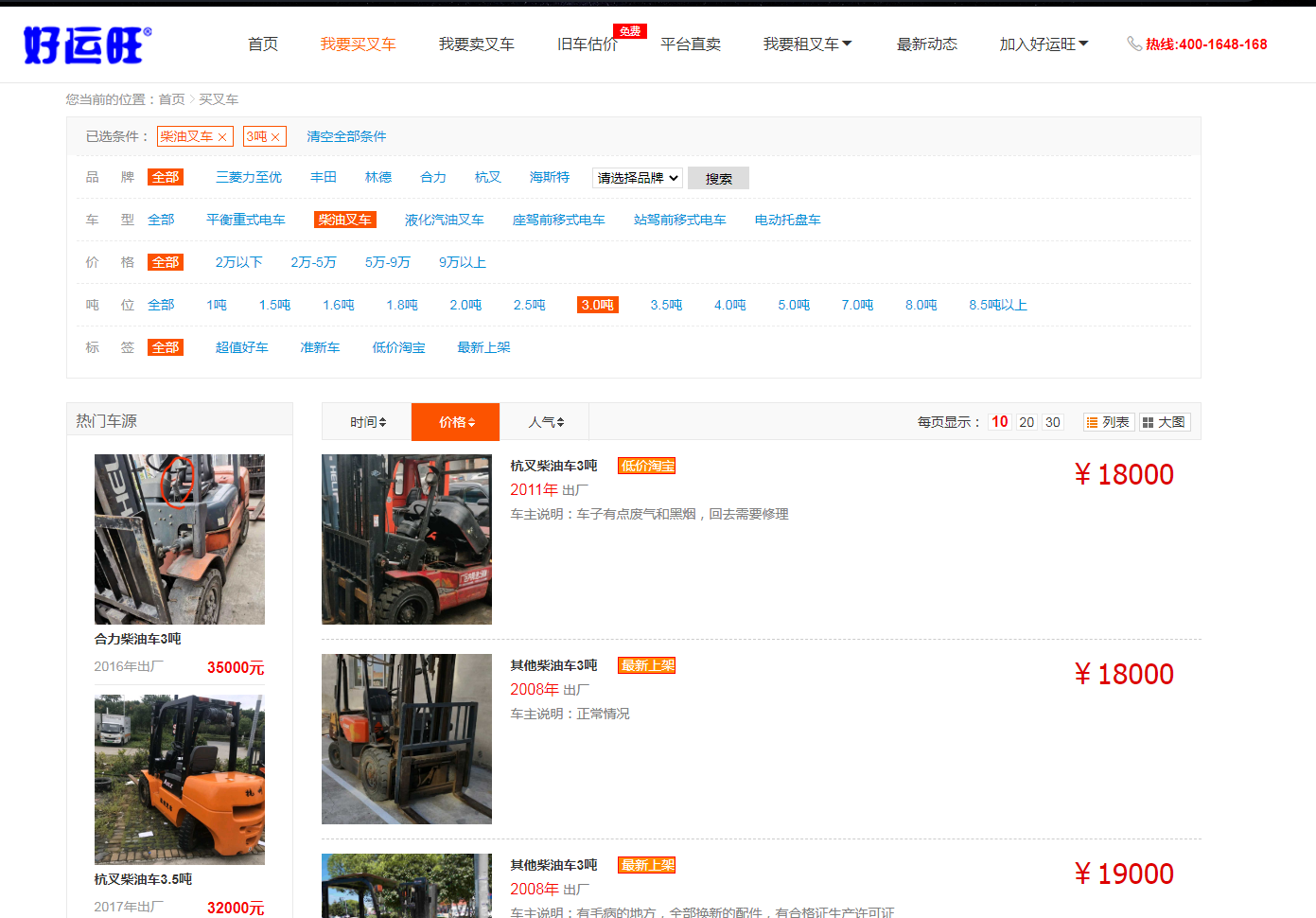The image size is (1316, 918).
Task: Open 我要卖叉车 nav item
Action: pyautogui.click(x=476, y=44)
